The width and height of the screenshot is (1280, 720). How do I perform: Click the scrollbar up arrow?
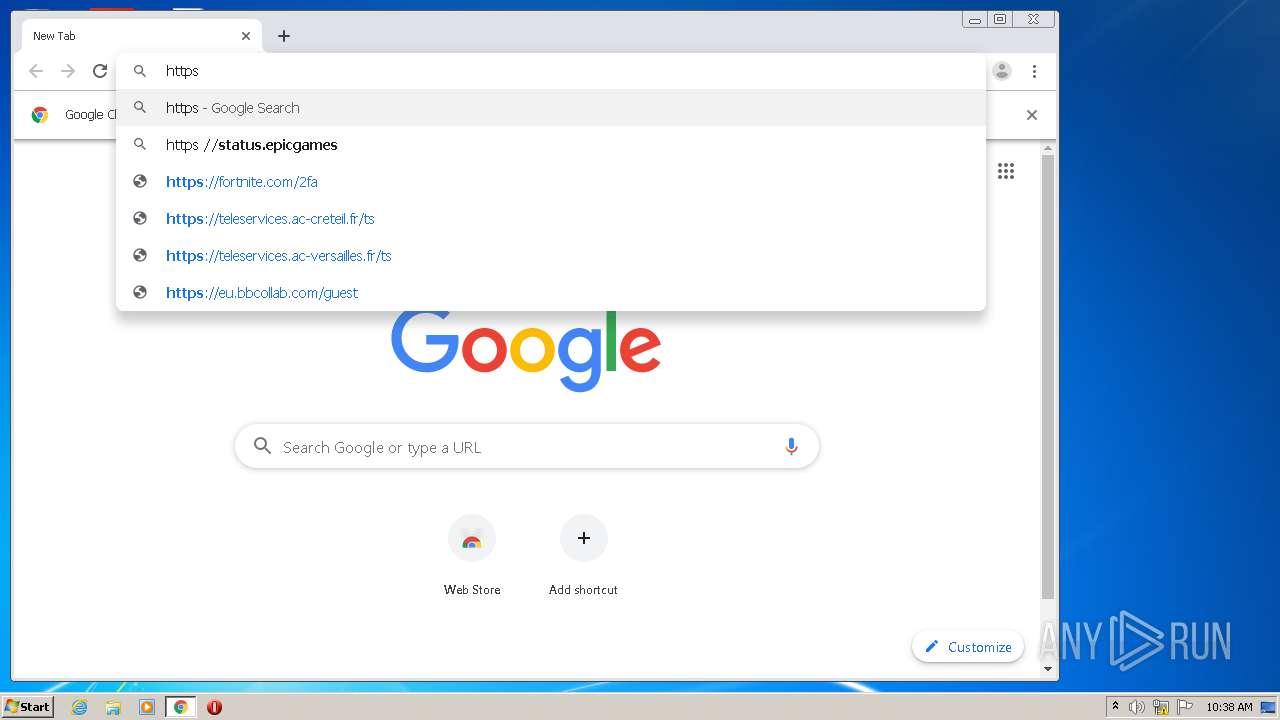tap(1048, 149)
